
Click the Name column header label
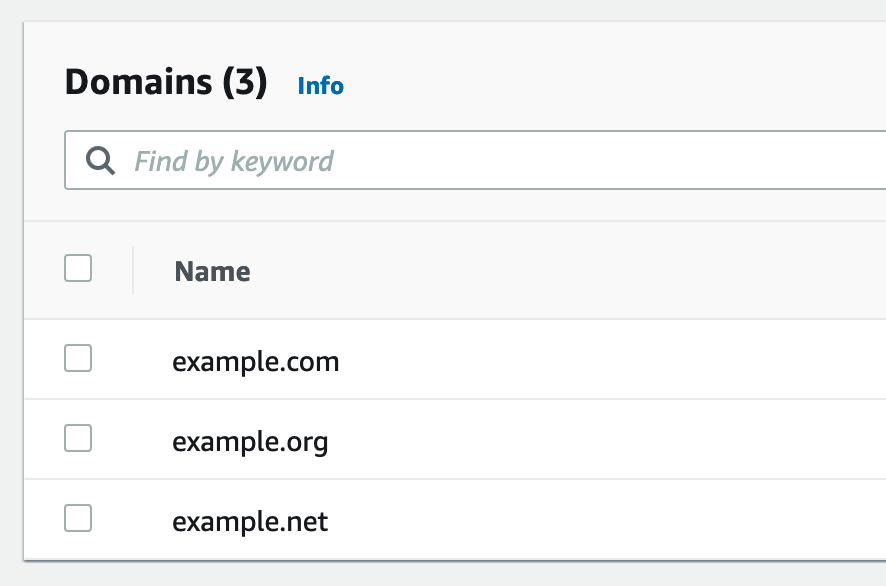pos(212,271)
